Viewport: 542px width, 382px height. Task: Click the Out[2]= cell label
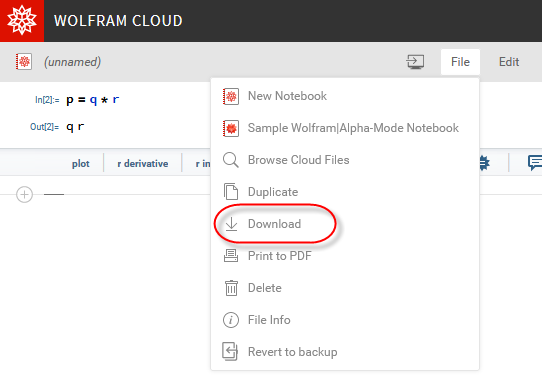45,127
